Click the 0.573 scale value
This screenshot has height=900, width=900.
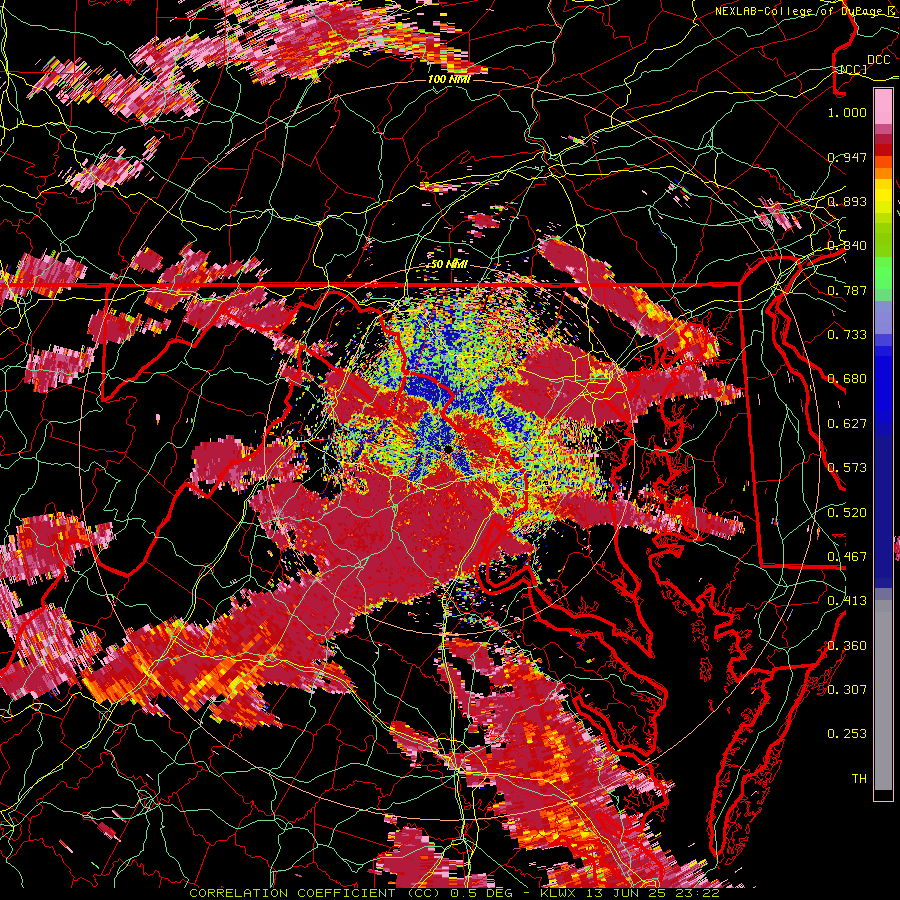(x=847, y=468)
